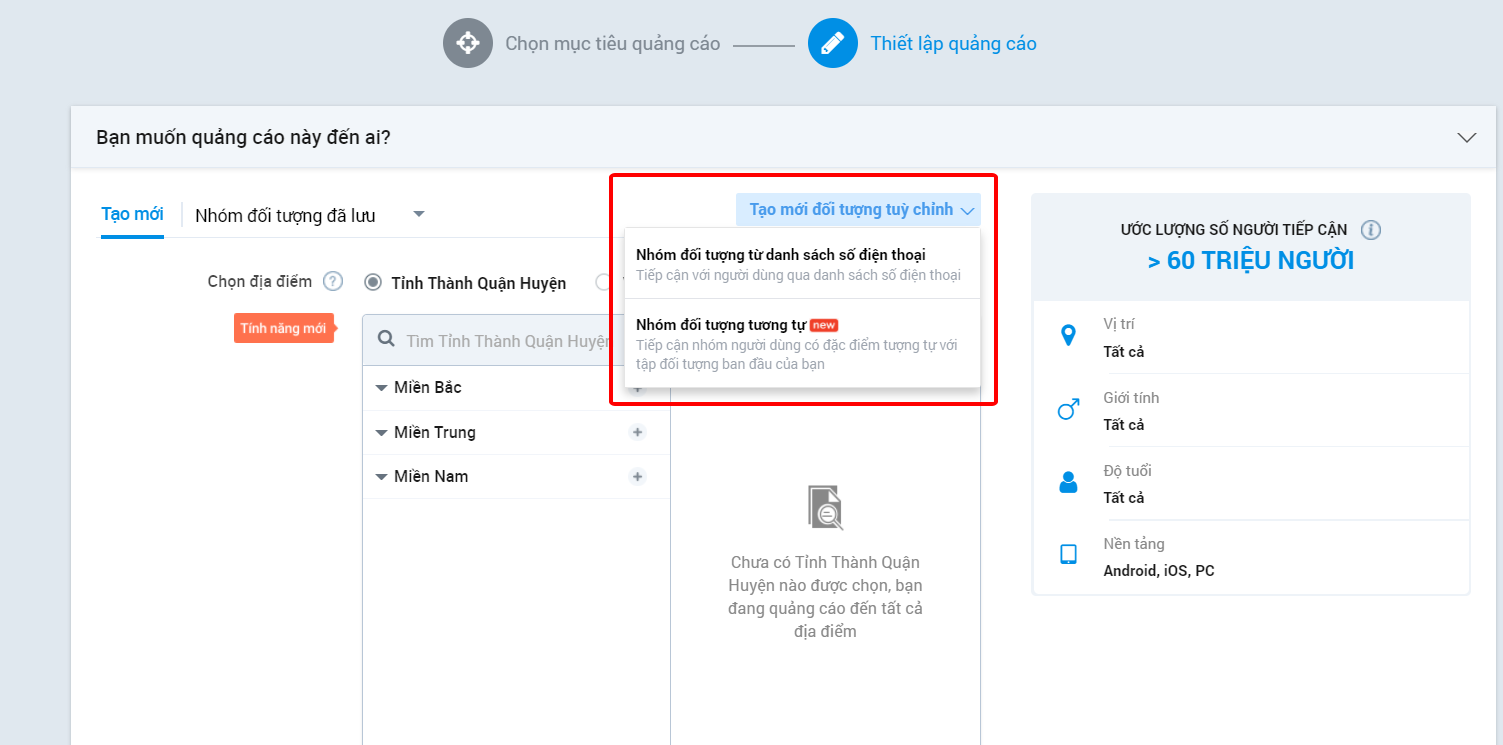
Task: Click the person icon for Độ tuổi
Action: [x=1068, y=483]
